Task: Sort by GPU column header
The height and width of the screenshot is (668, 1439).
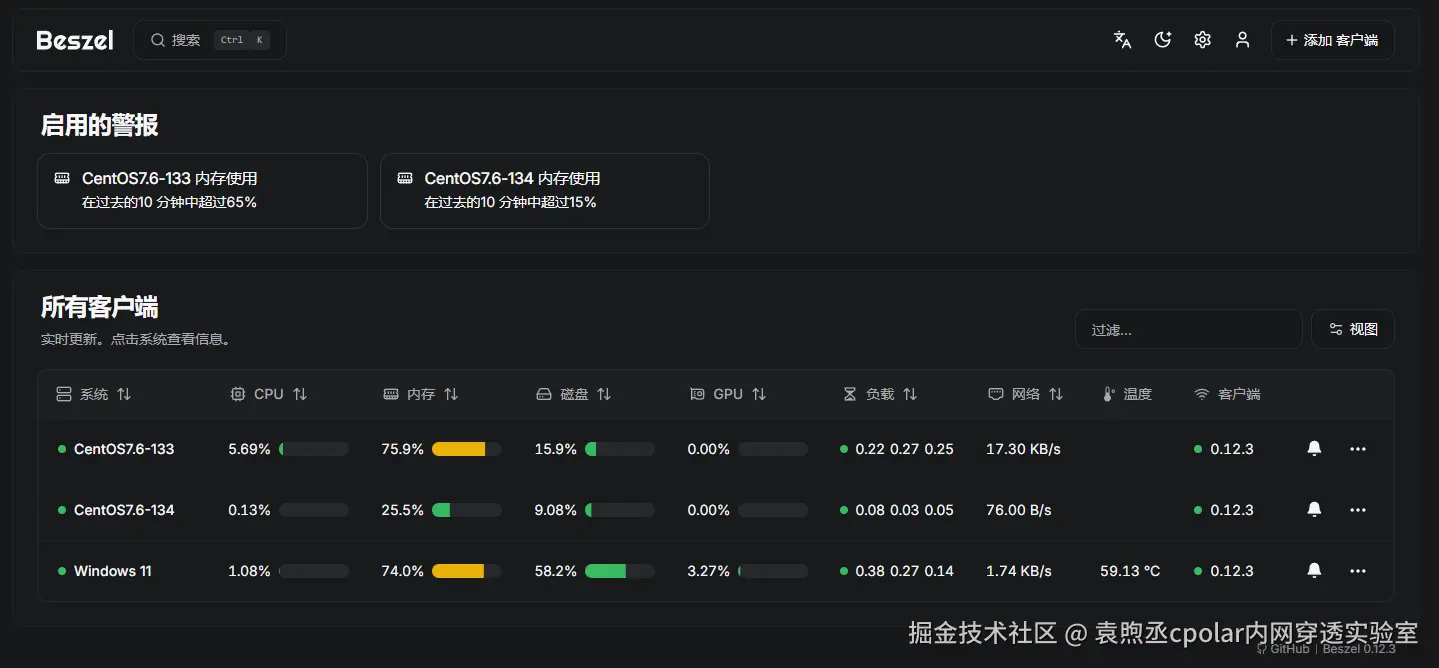Action: point(728,394)
